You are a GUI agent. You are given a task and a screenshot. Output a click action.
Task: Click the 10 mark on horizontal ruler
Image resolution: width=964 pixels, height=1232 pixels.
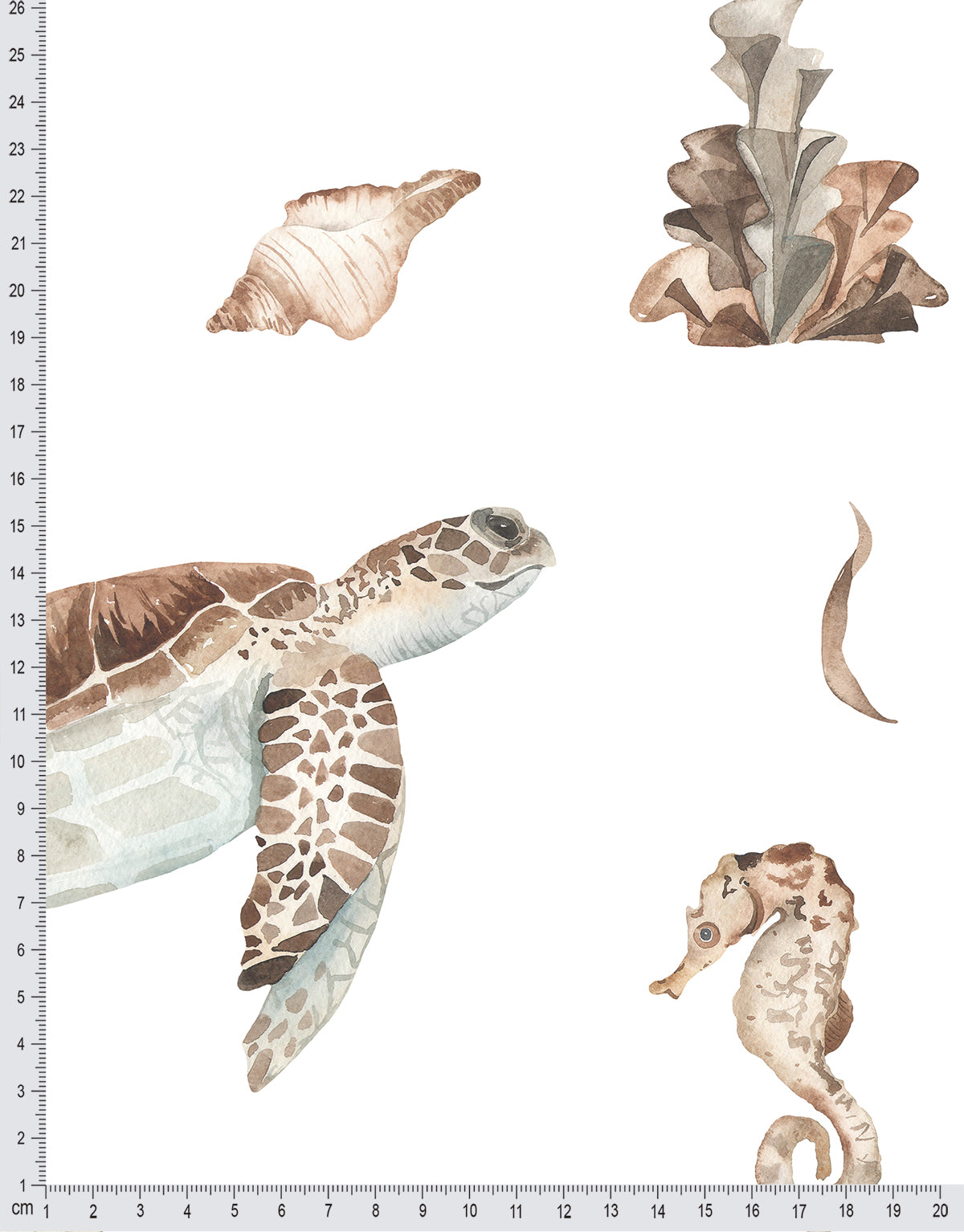469,1210
